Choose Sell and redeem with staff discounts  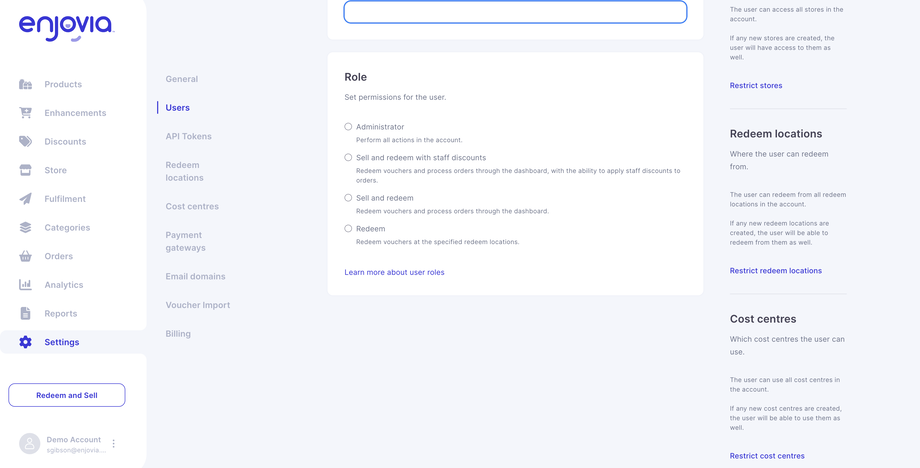tap(348, 157)
